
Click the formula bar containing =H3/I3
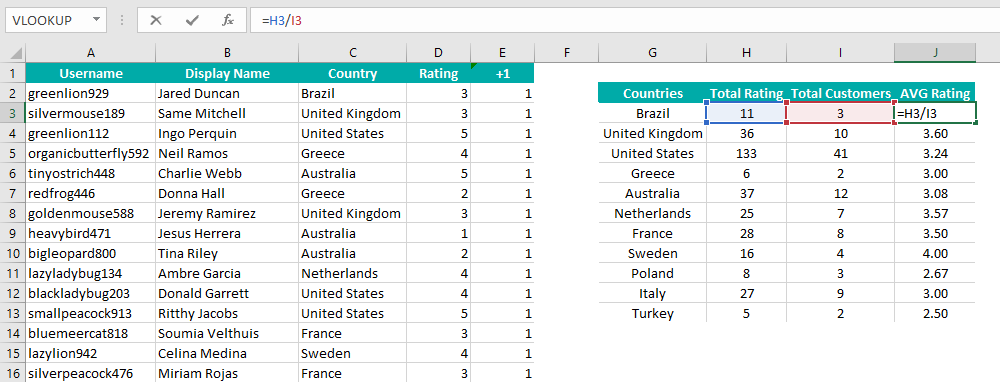(x=624, y=20)
